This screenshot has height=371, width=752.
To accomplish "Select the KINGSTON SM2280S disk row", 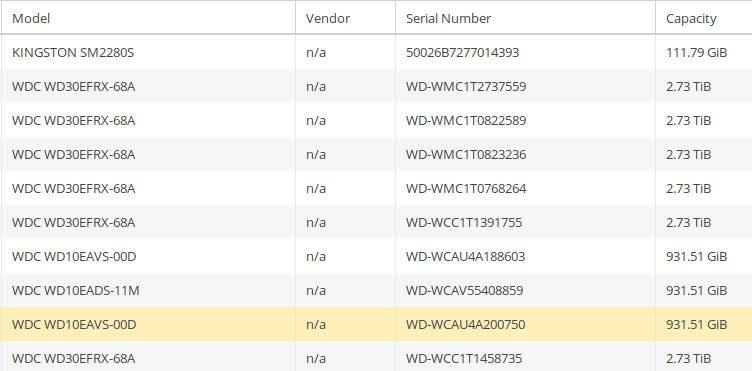I will pyautogui.click(x=376, y=52).
